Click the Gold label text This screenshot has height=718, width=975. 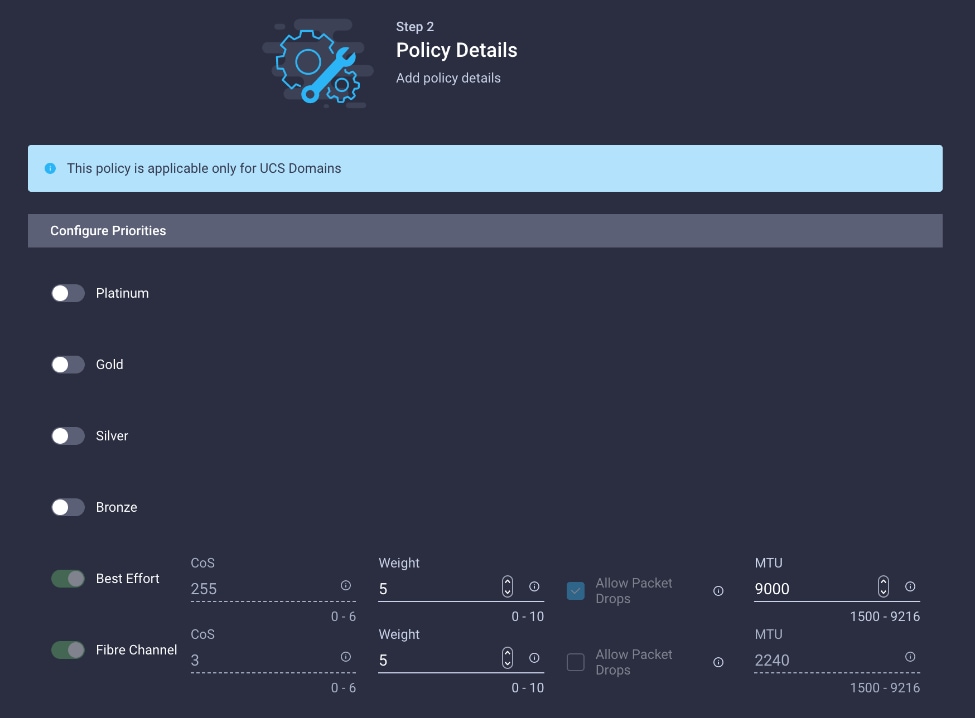pos(109,365)
